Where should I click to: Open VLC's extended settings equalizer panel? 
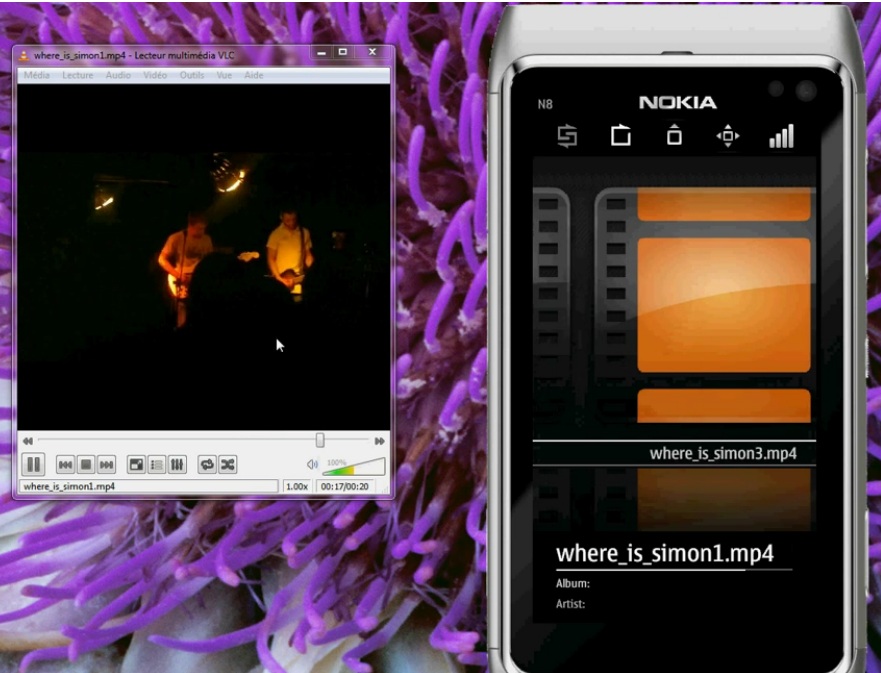[177, 463]
